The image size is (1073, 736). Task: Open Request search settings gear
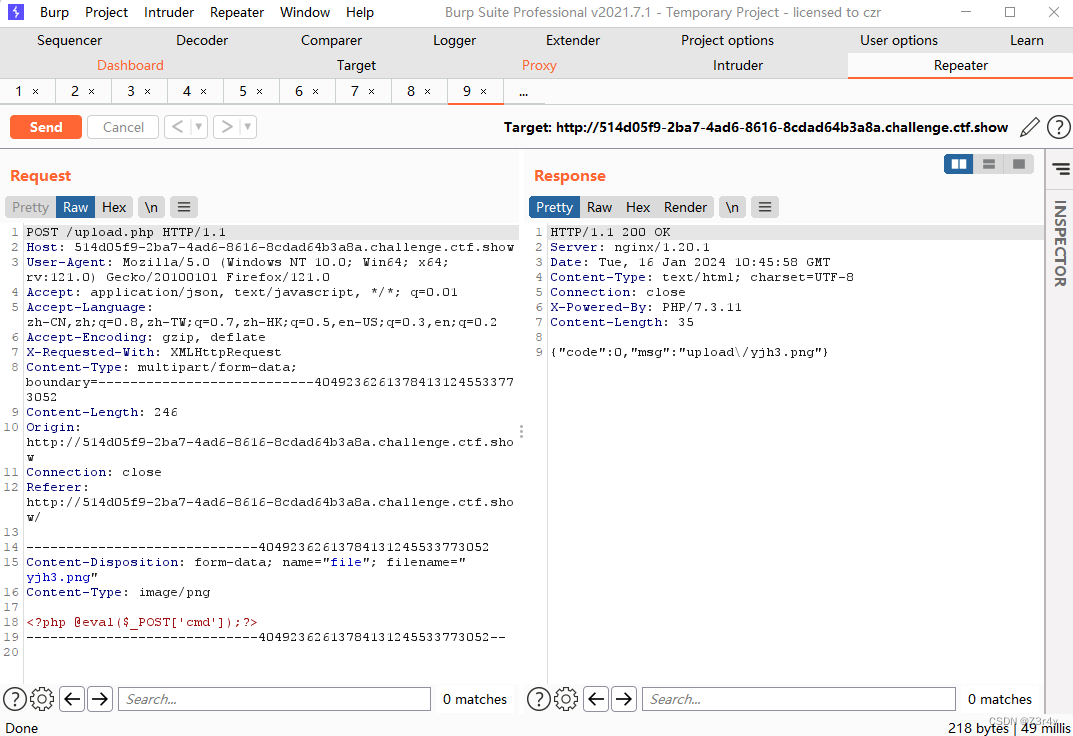(x=42, y=699)
